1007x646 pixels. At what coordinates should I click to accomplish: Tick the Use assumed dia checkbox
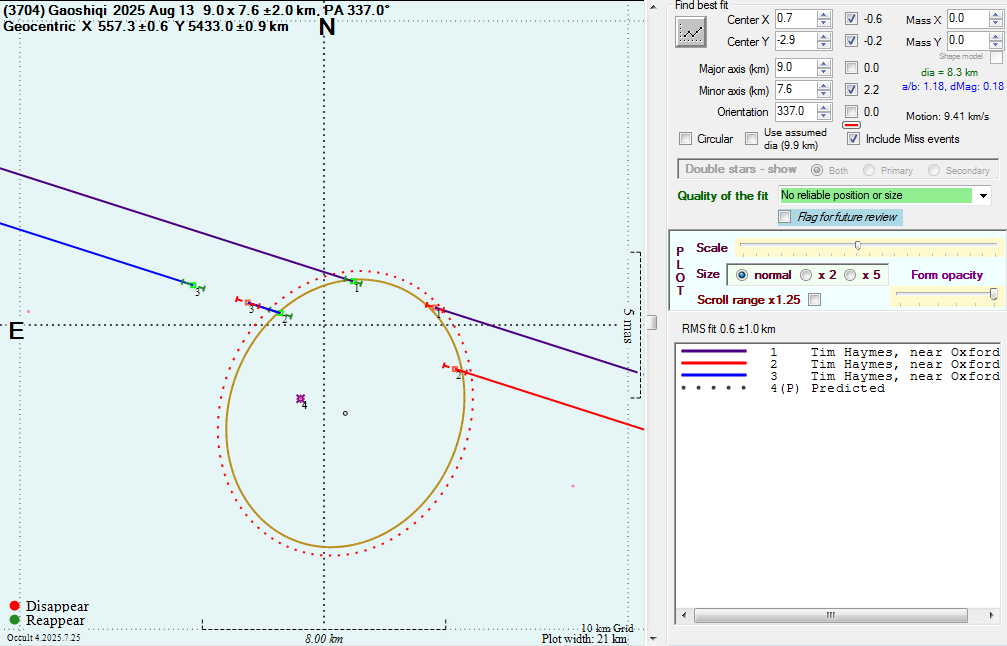[751, 139]
